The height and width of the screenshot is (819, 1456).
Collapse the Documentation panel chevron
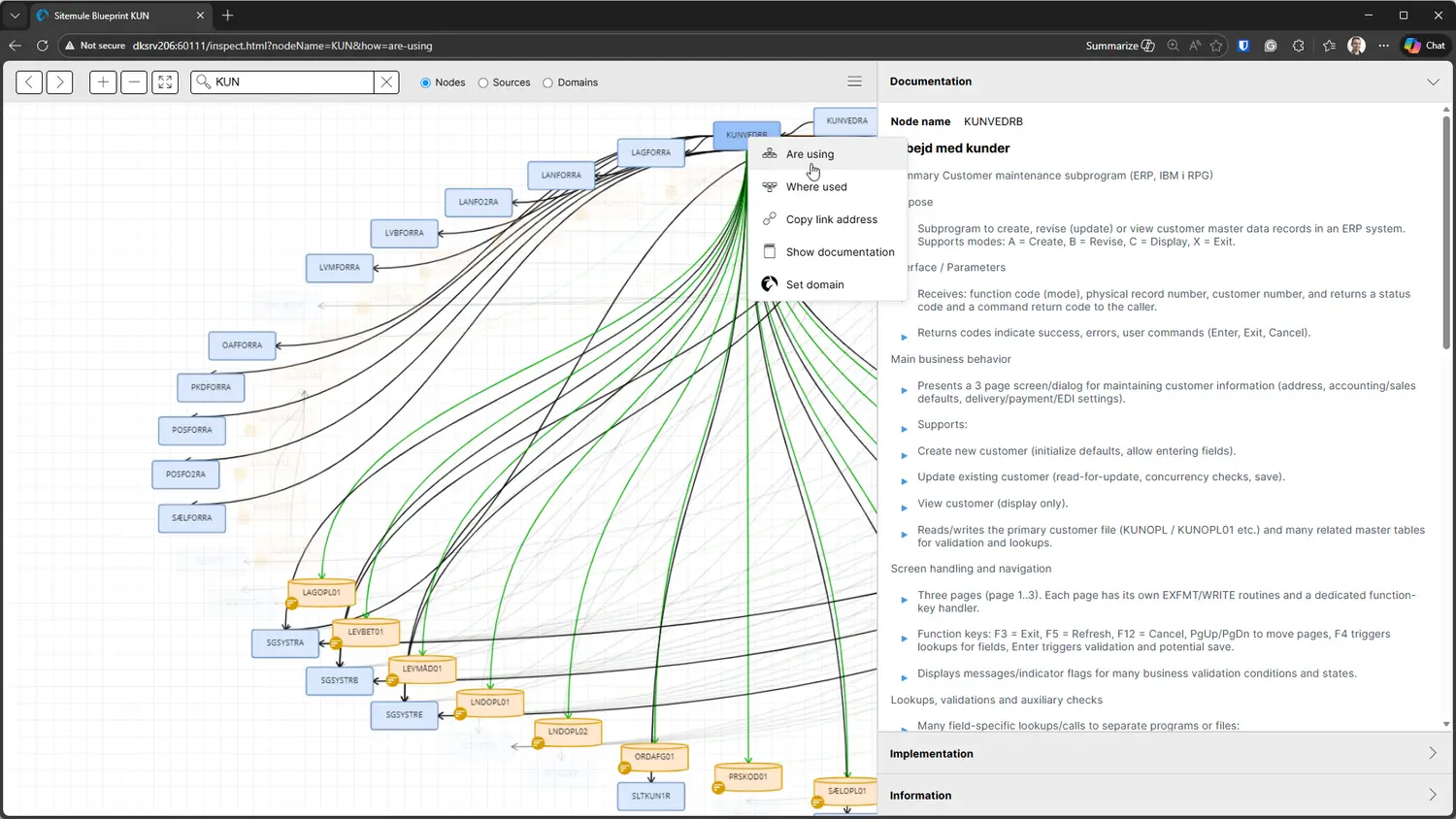[1433, 82]
